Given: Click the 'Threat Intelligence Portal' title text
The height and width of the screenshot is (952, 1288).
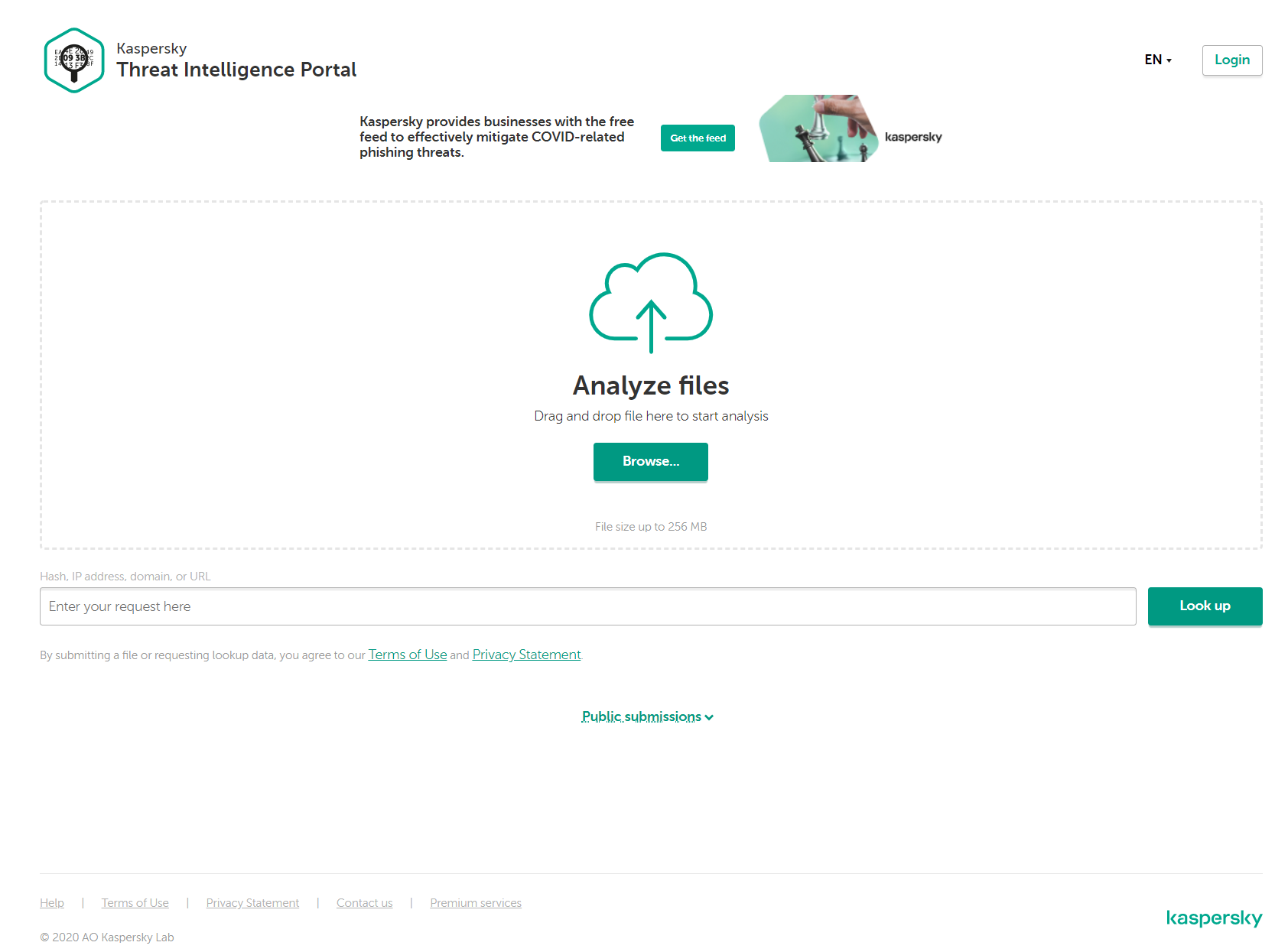Looking at the screenshot, I should (x=236, y=70).
